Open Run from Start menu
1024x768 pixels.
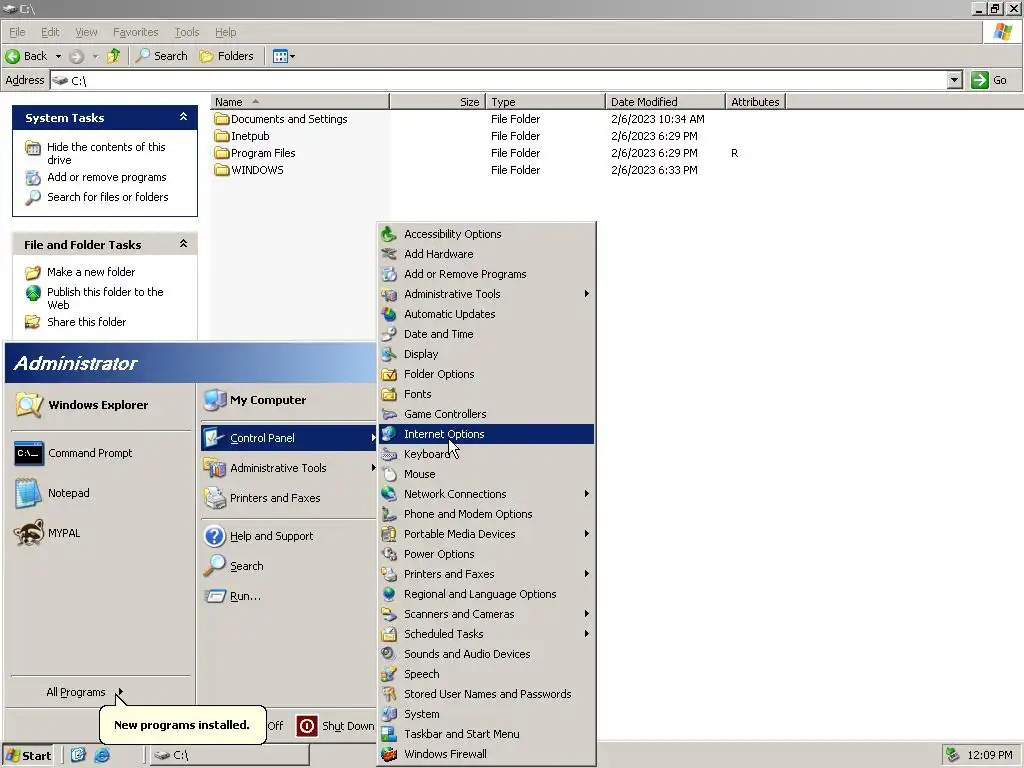(245, 596)
